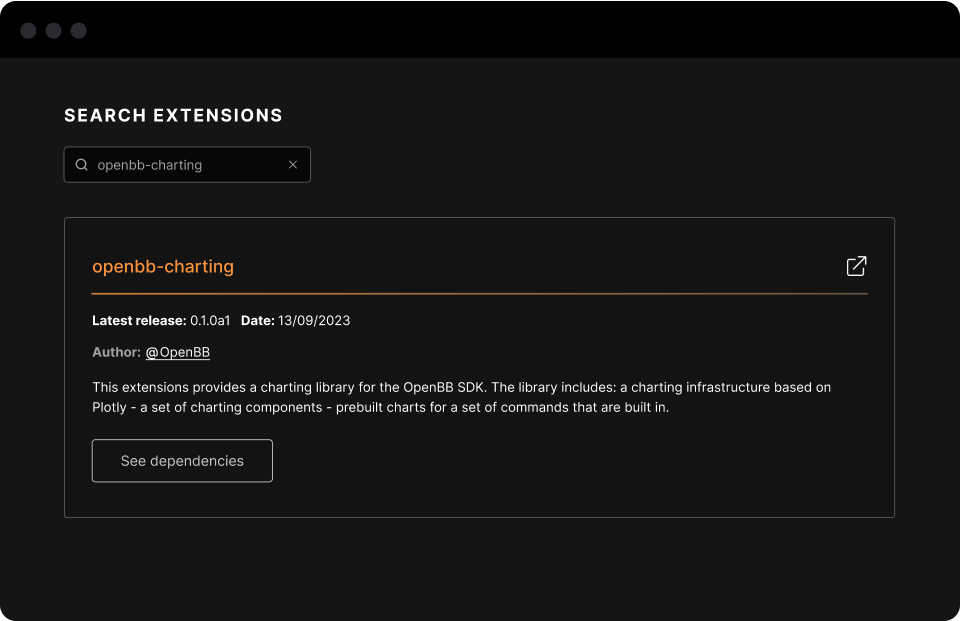Click the extension description paragraph
This screenshot has width=960, height=621.
tap(460, 397)
